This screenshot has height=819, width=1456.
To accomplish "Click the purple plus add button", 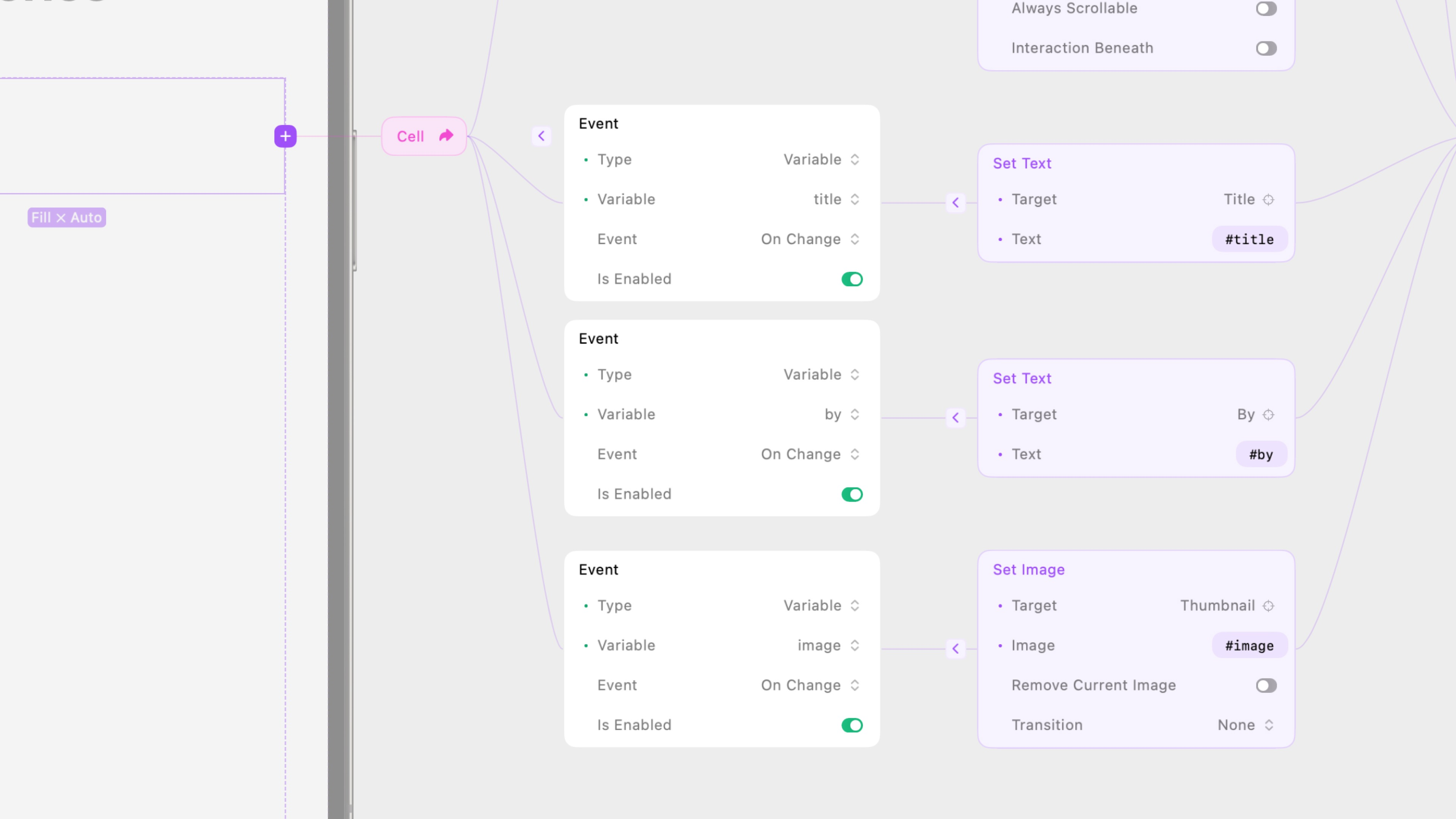I will tap(286, 136).
